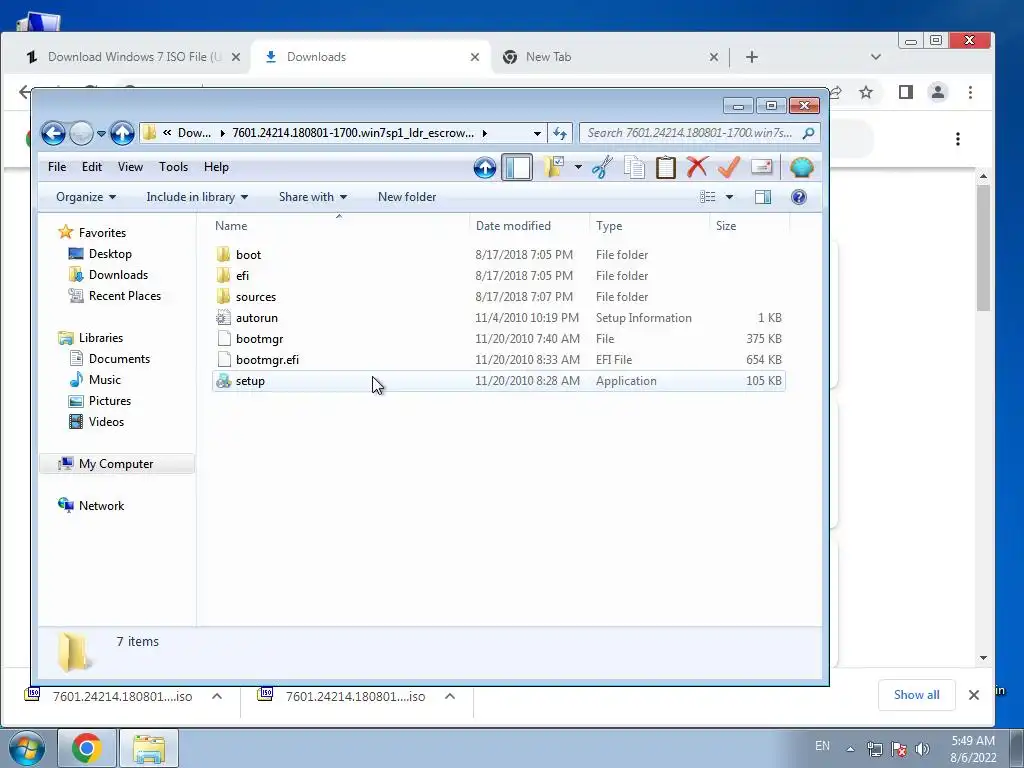The image size is (1024, 768).
Task: Click the Paste clipboard icon
Action: tap(665, 168)
